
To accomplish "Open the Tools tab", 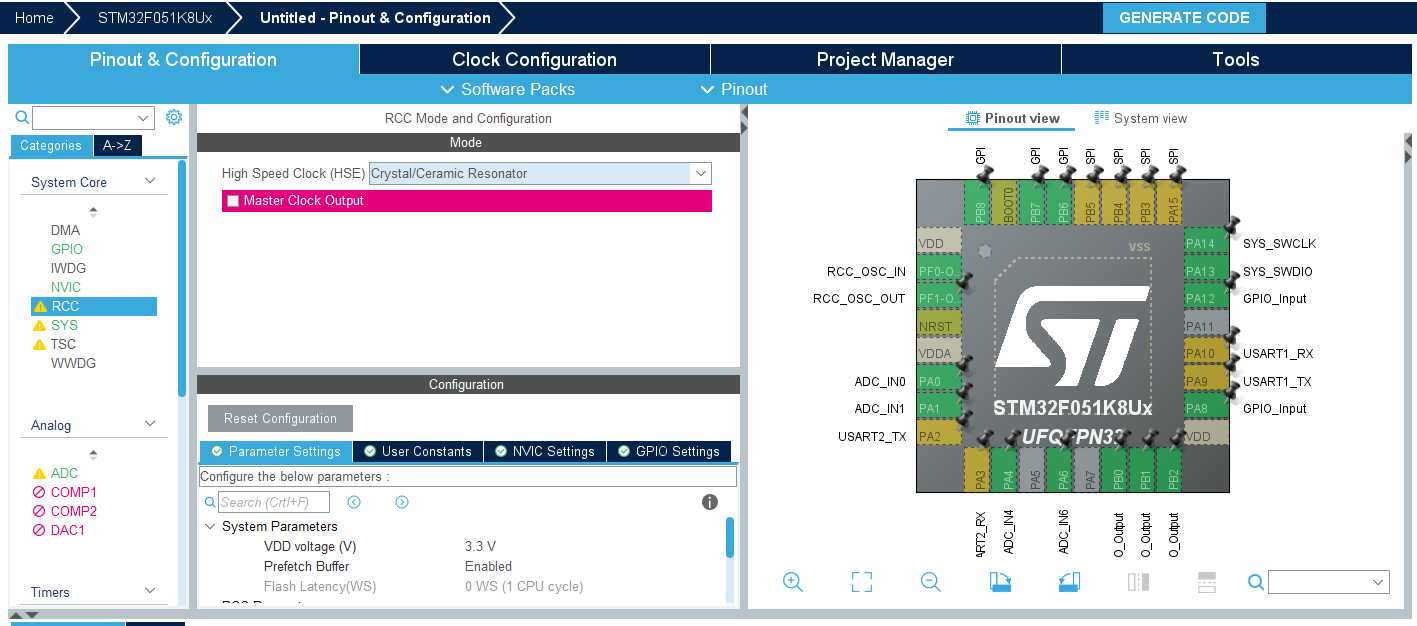I will pyautogui.click(x=1236, y=59).
